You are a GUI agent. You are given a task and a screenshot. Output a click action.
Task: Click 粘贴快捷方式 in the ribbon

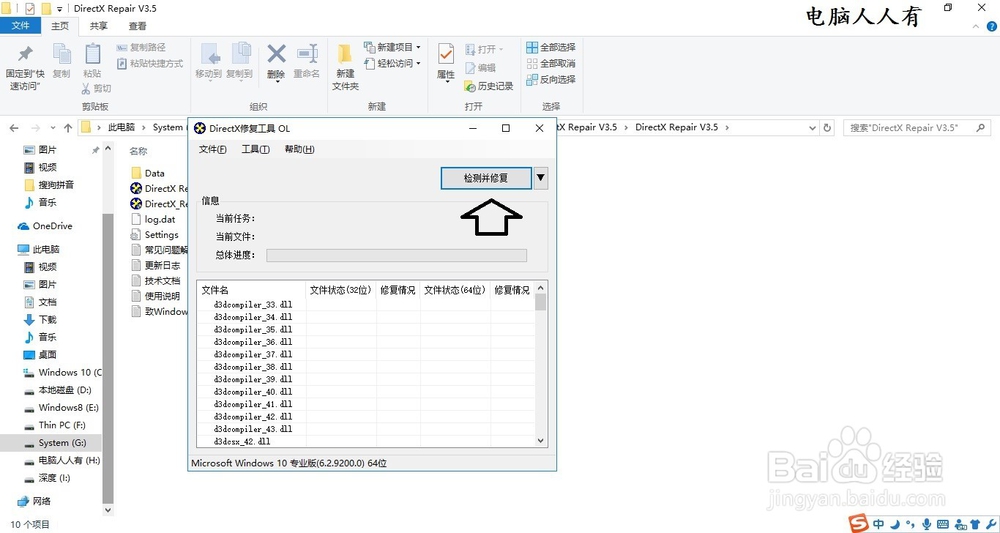tap(150, 63)
